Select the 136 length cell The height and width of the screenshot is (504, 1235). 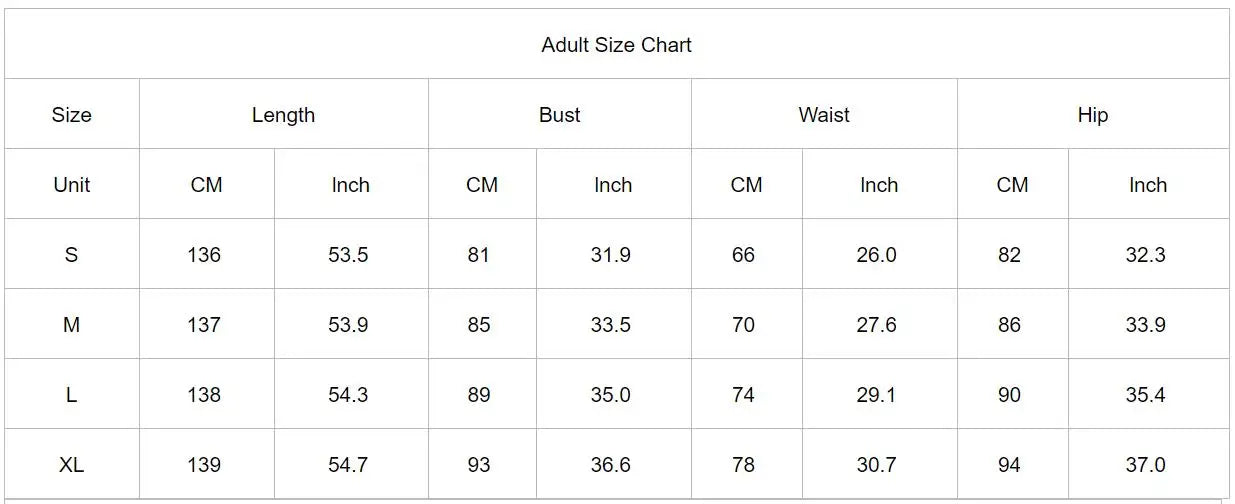pos(204,255)
